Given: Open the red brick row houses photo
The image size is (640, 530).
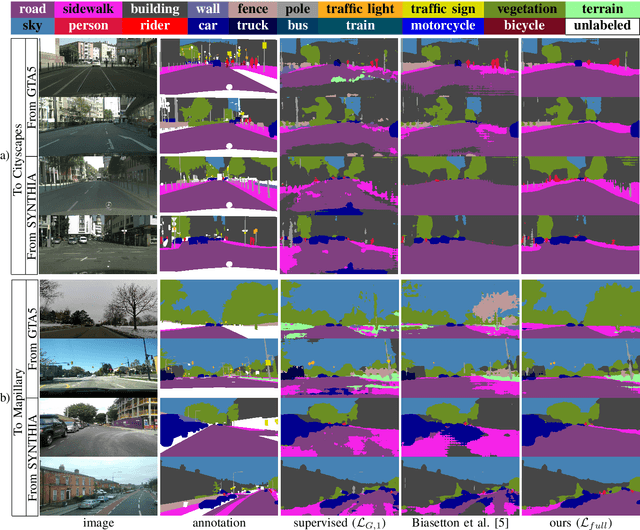Looking at the screenshot, I should pos(98,486).
